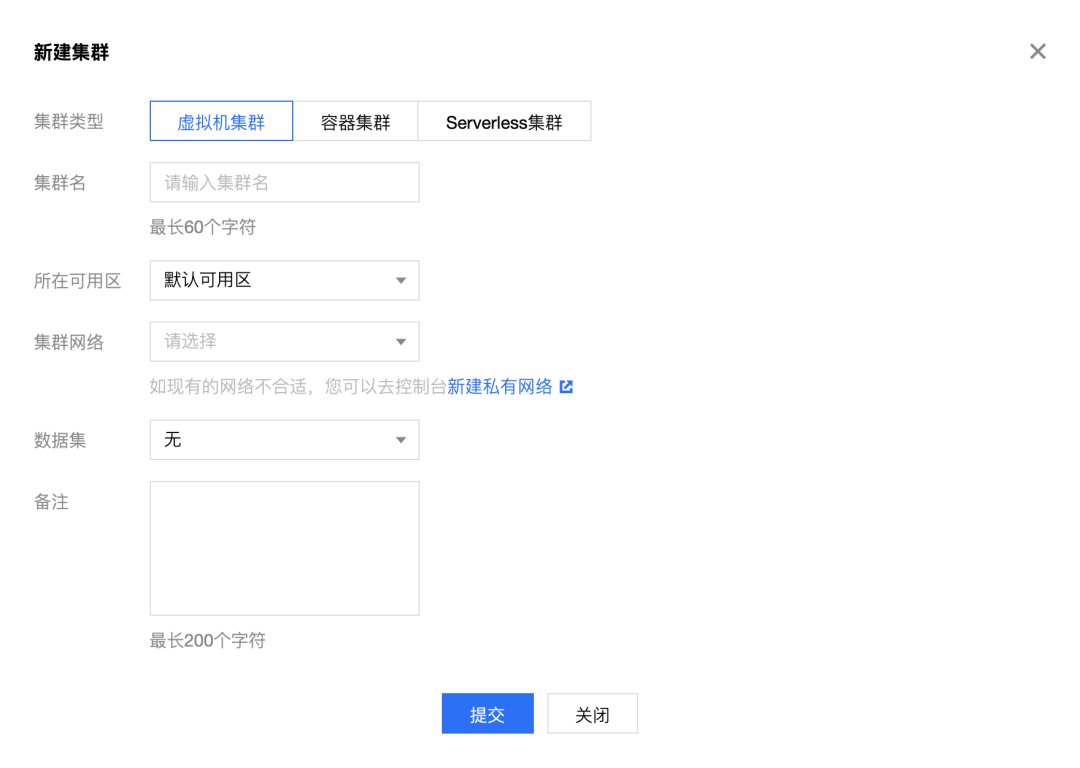Click the 集群名 field label

tap(60, 183)
